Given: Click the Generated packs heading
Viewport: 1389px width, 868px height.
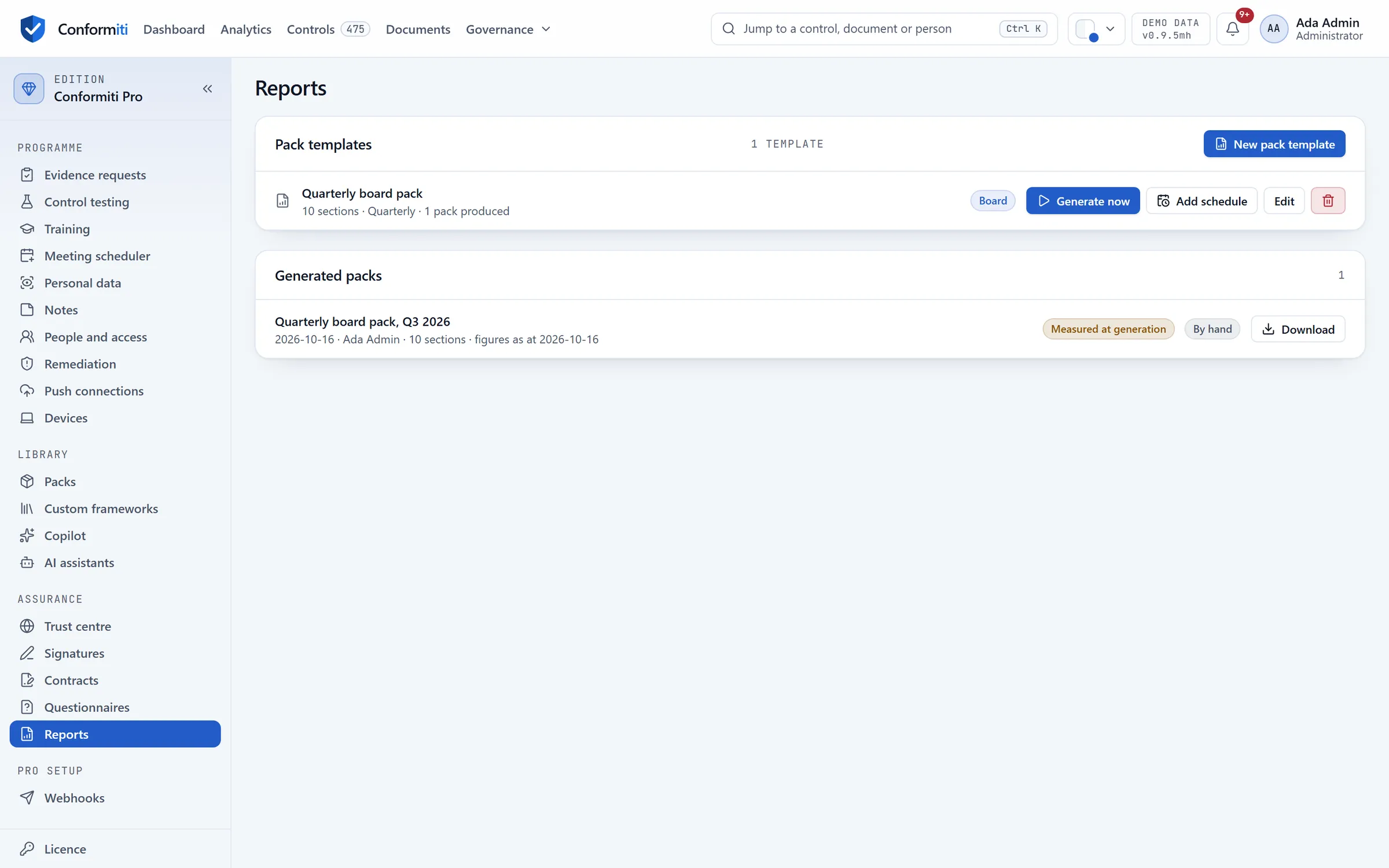Looking at the screenshot, I should pyautogui.click(x=328, y=275).
